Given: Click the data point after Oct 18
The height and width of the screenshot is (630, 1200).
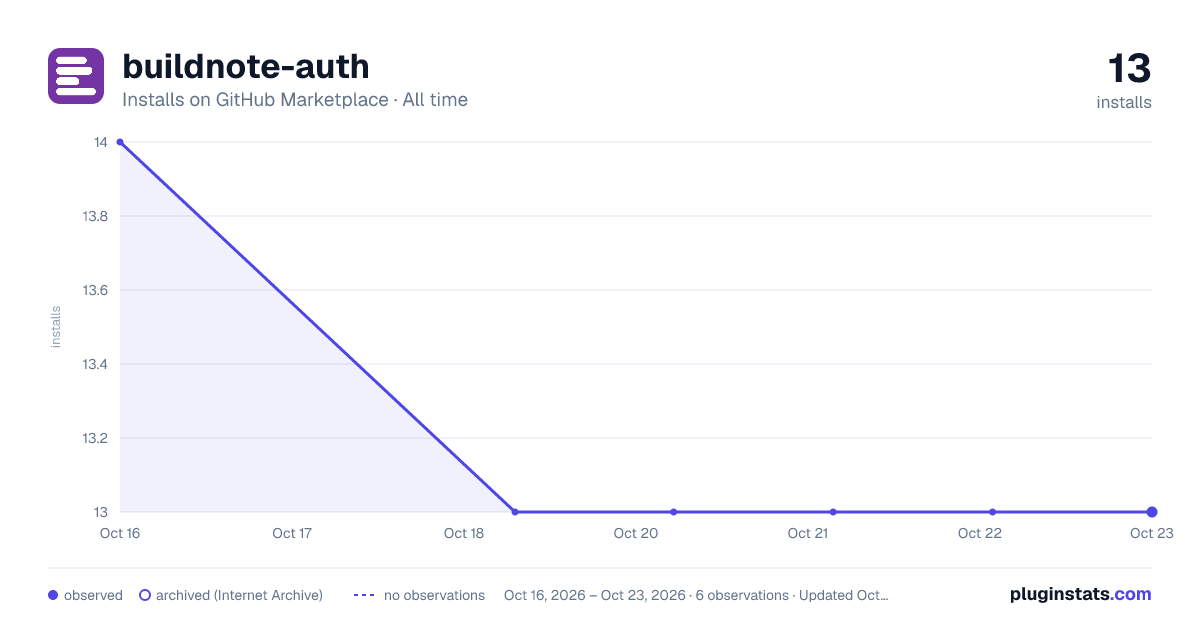Looking at the screenshot, I should [x=515, y=512].
